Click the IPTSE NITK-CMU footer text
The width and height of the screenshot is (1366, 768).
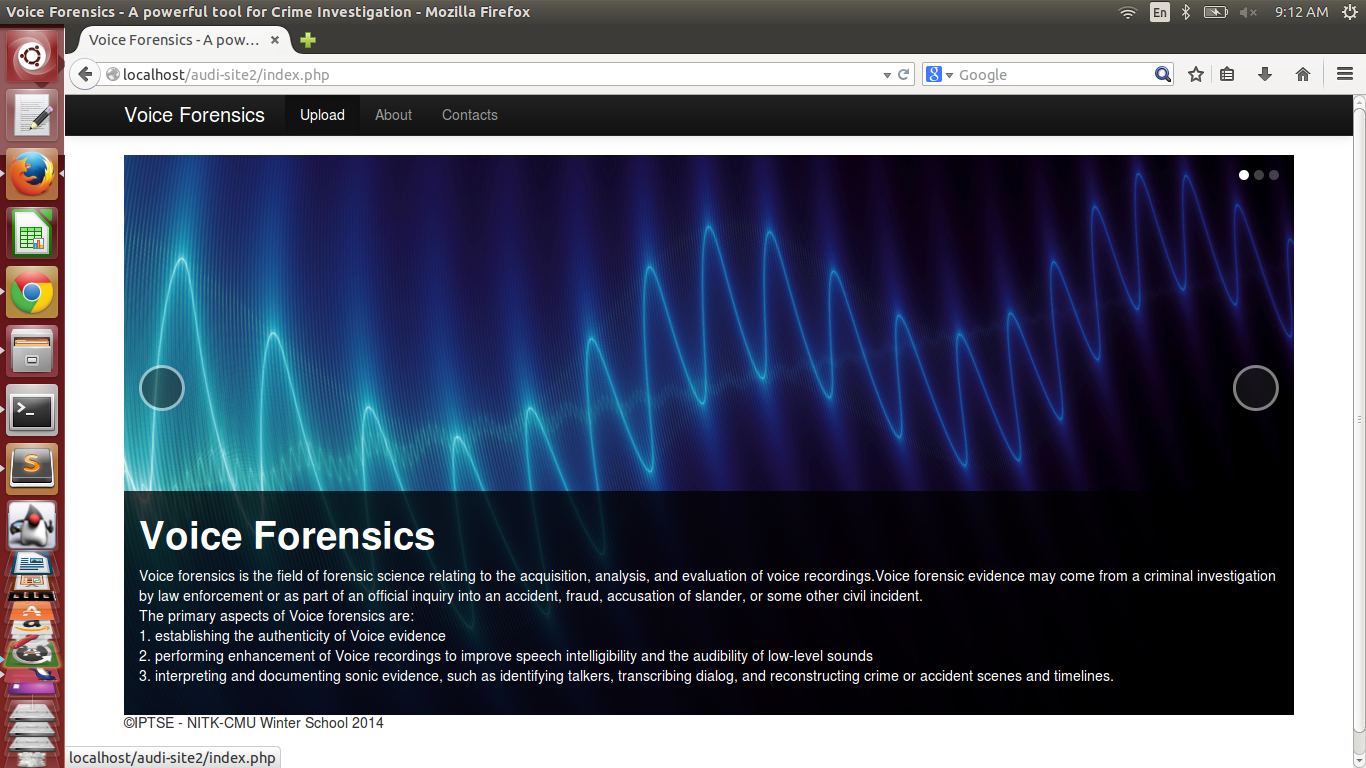[x=253, y=723]
